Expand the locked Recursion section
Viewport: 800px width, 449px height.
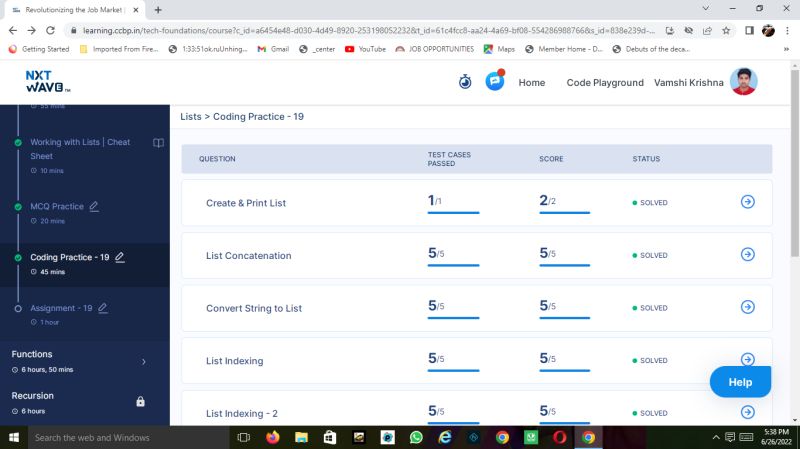(140, 402)
